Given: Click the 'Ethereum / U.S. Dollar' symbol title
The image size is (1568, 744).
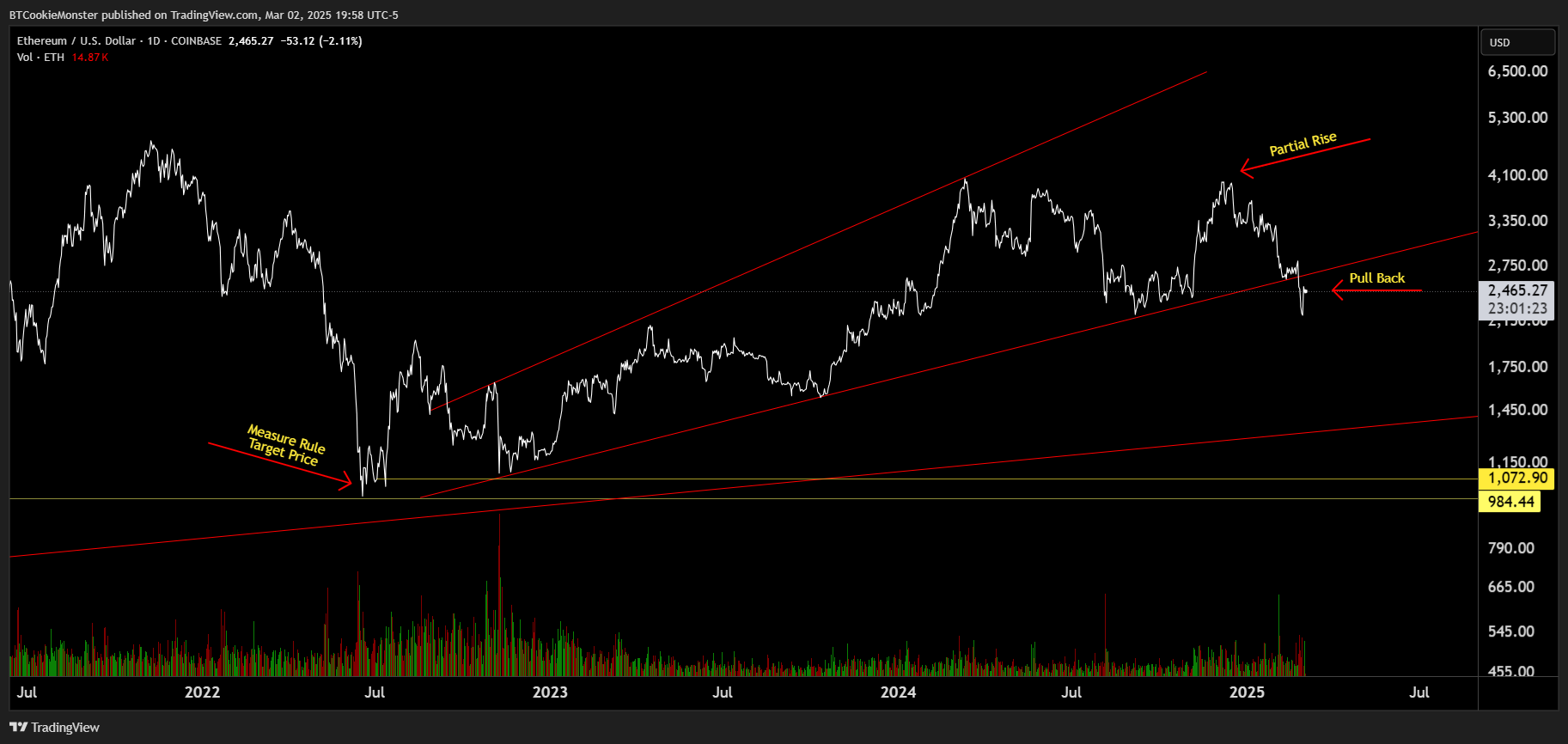Looking at the screenshot, I should [76, 41].
